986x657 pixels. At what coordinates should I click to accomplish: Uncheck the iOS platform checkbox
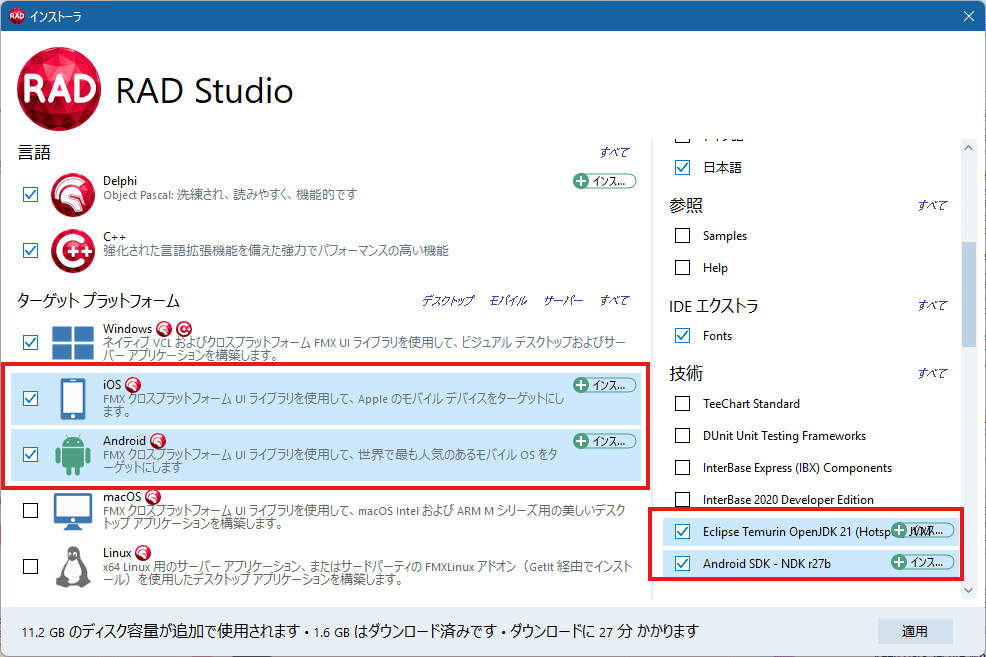pos(30,399)
